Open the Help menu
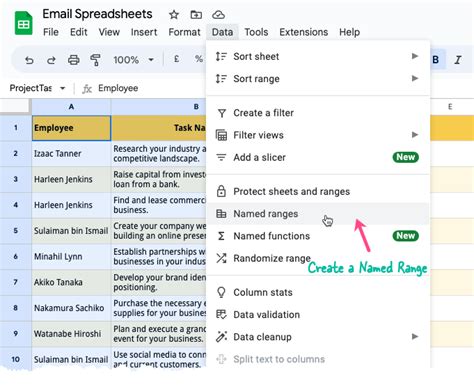474x389 pixels. click(349, 32)
